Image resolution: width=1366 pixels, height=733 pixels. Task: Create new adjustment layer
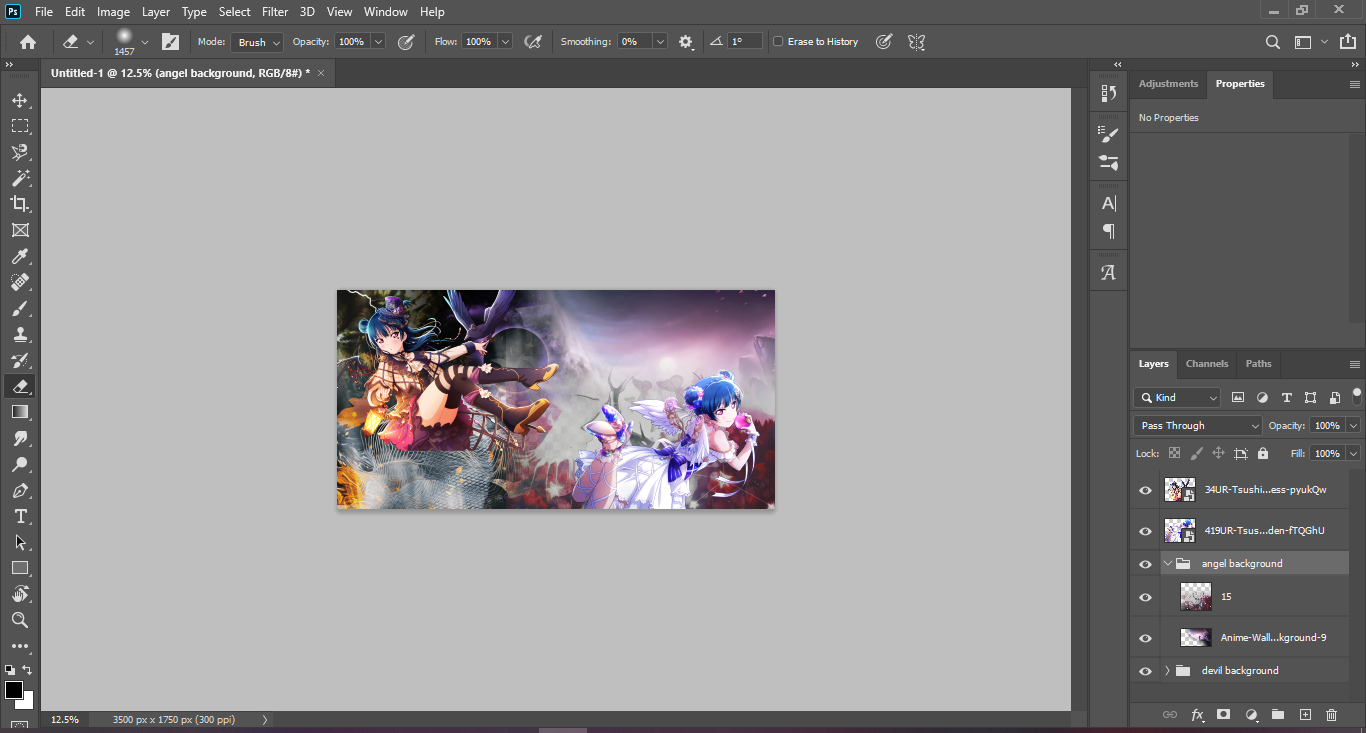1250,715
